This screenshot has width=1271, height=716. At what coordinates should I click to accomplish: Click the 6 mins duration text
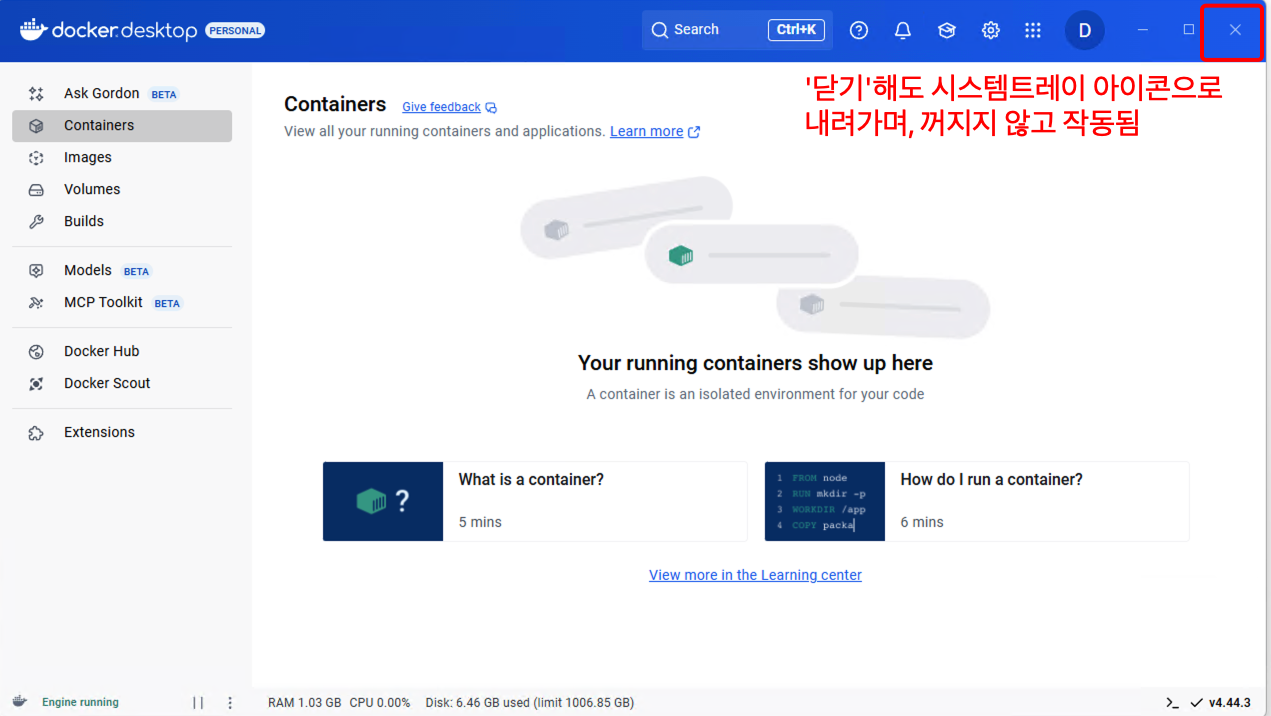922,522
